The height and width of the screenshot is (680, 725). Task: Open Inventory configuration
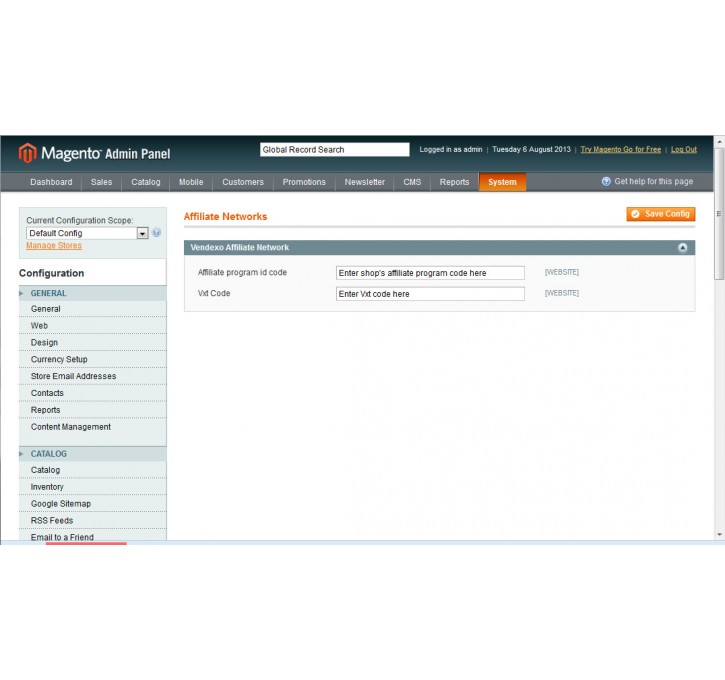tap(92, 487)
